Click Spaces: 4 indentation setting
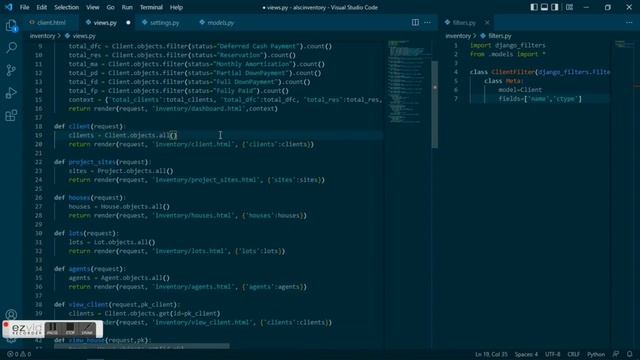 coord(526,354)
